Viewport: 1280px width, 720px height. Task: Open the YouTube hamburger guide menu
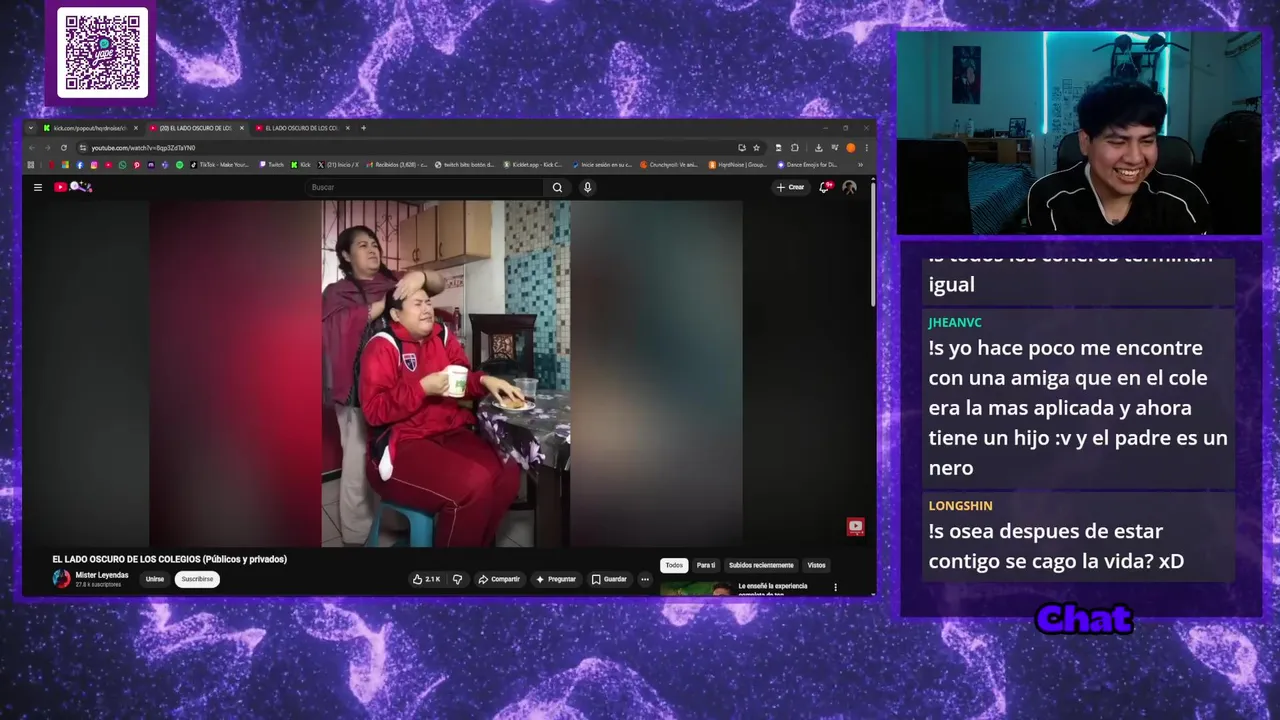click(x=38, y=187)
